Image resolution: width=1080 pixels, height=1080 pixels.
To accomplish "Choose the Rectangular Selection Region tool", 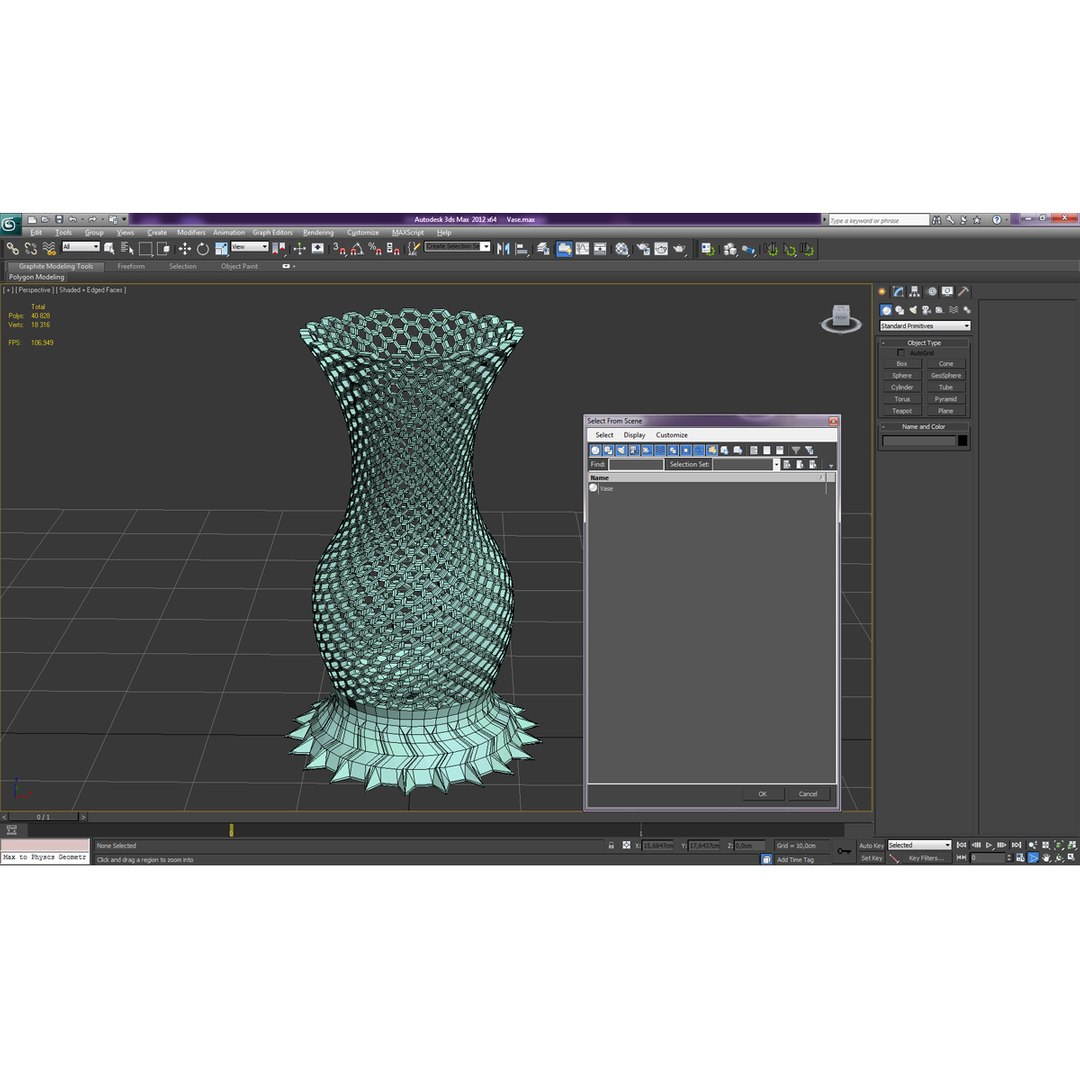I will (x=145, y=249).
